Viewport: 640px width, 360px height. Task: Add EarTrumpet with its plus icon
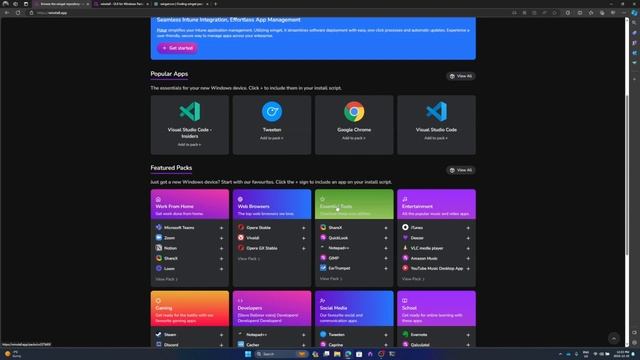(386, 269)
